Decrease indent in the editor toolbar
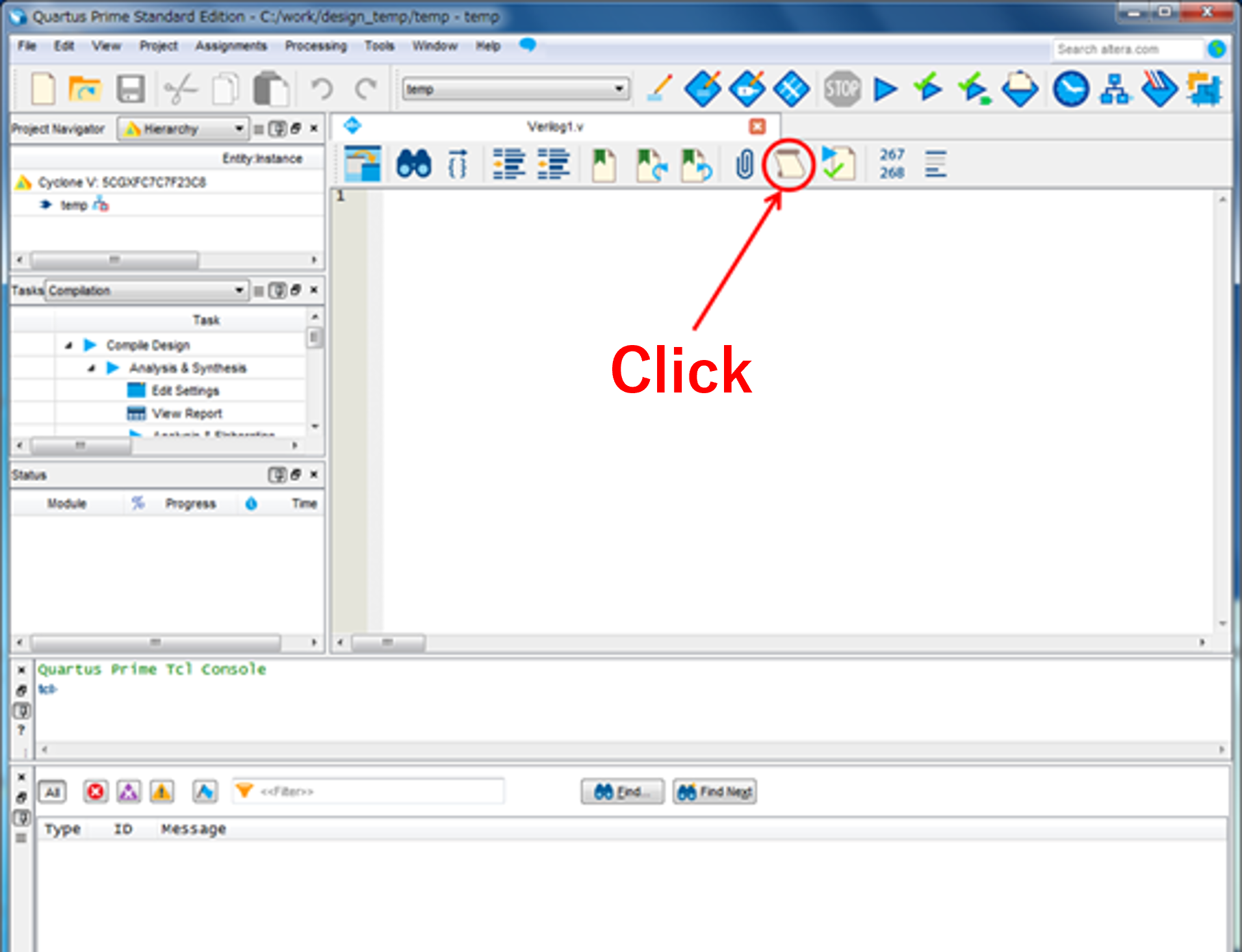Image resolution: width=1242 pixels, height=952 pixels. pos(554,164)
